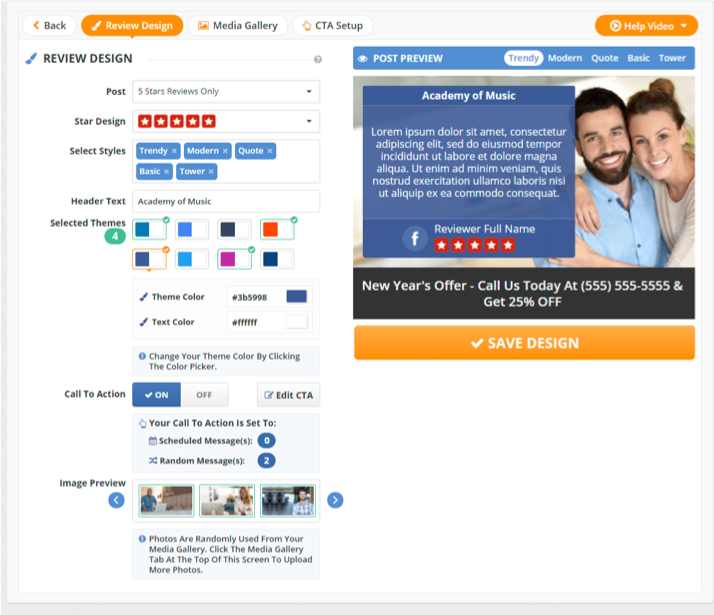The width and height of the screenshot is (714, 615).
Task: Click the Scheduled Messages count badge 0
Action: pyautogui.click(x=267, y=441)
